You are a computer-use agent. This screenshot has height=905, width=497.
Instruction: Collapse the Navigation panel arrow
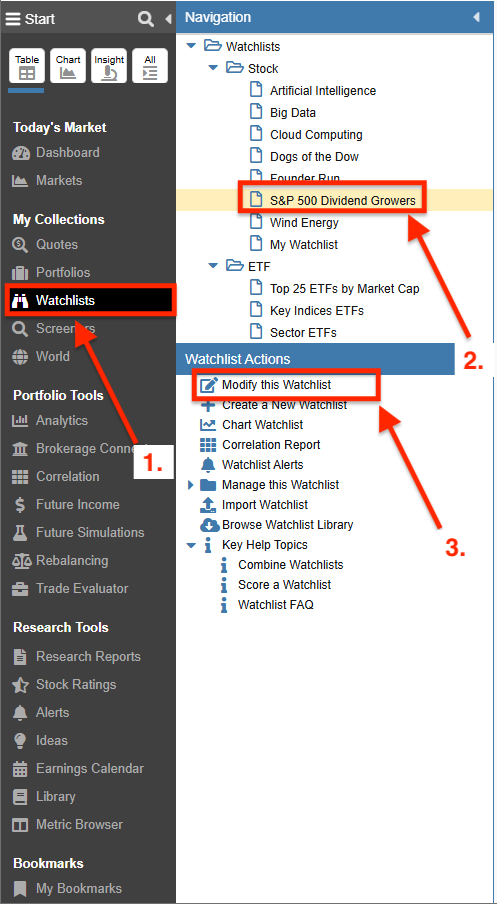[477, 17]
